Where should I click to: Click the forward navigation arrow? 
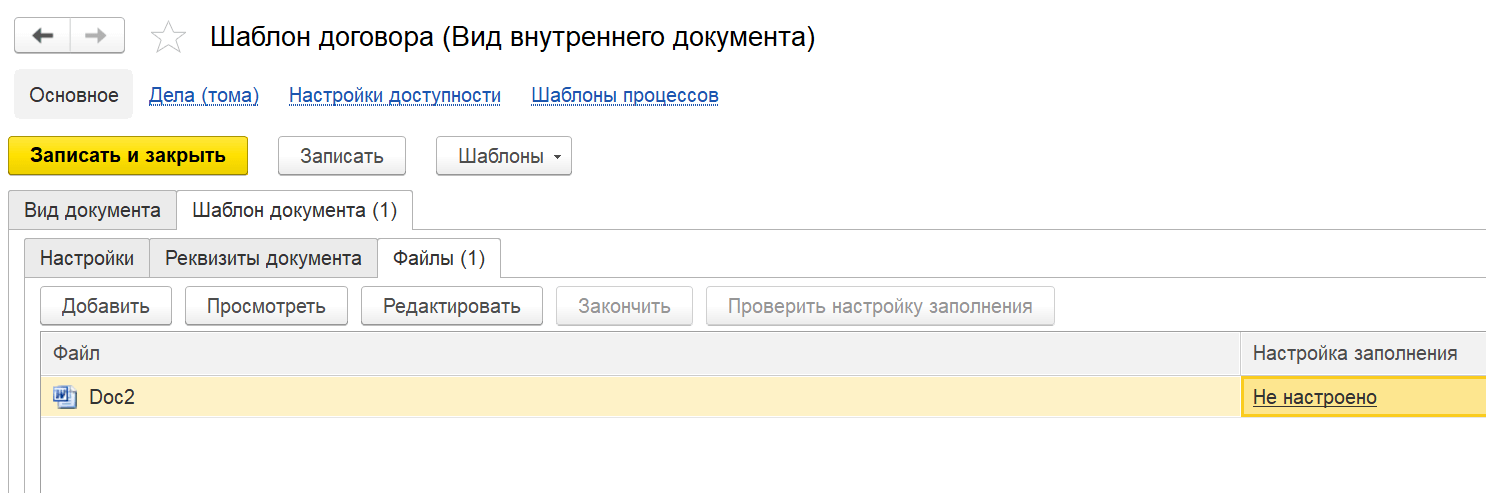click(x=96, y=36)
